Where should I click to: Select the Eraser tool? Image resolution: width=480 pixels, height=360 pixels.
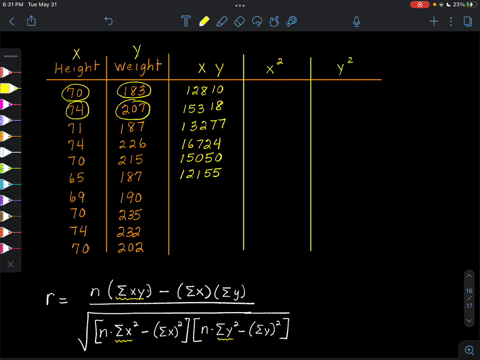239,22
